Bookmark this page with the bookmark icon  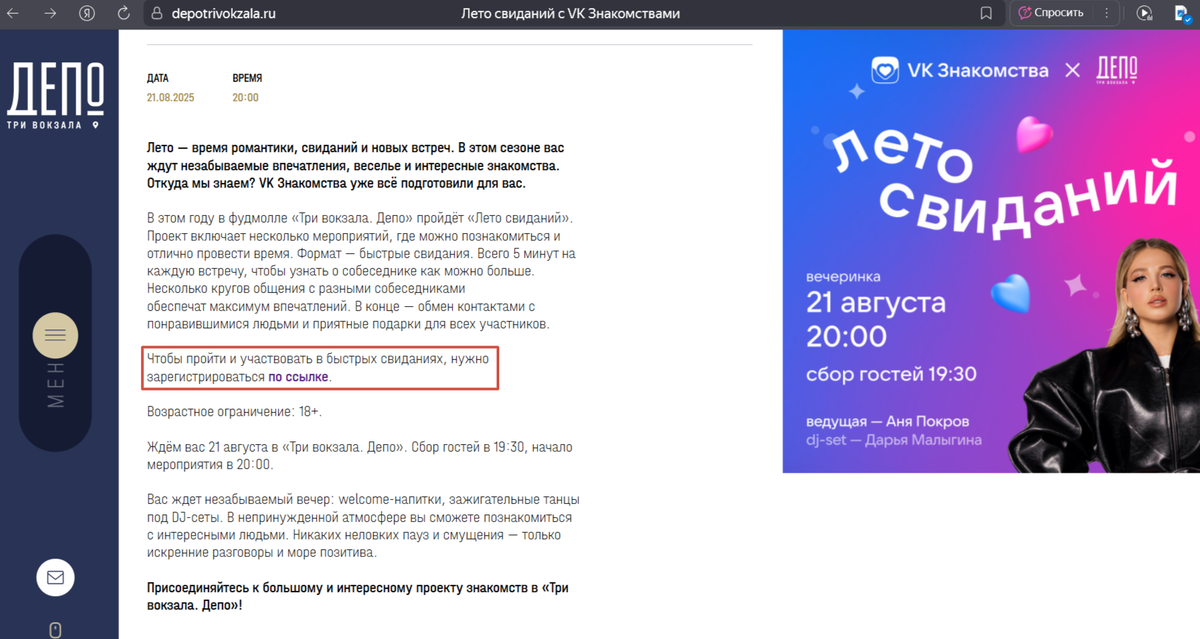[986, 14]
